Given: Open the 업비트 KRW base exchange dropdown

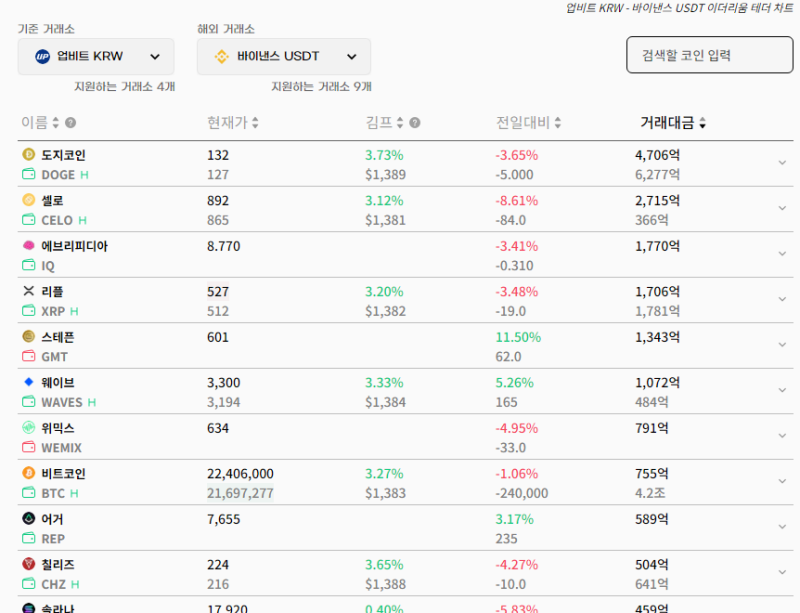Looking at the screenshot, I should (96, 57).
